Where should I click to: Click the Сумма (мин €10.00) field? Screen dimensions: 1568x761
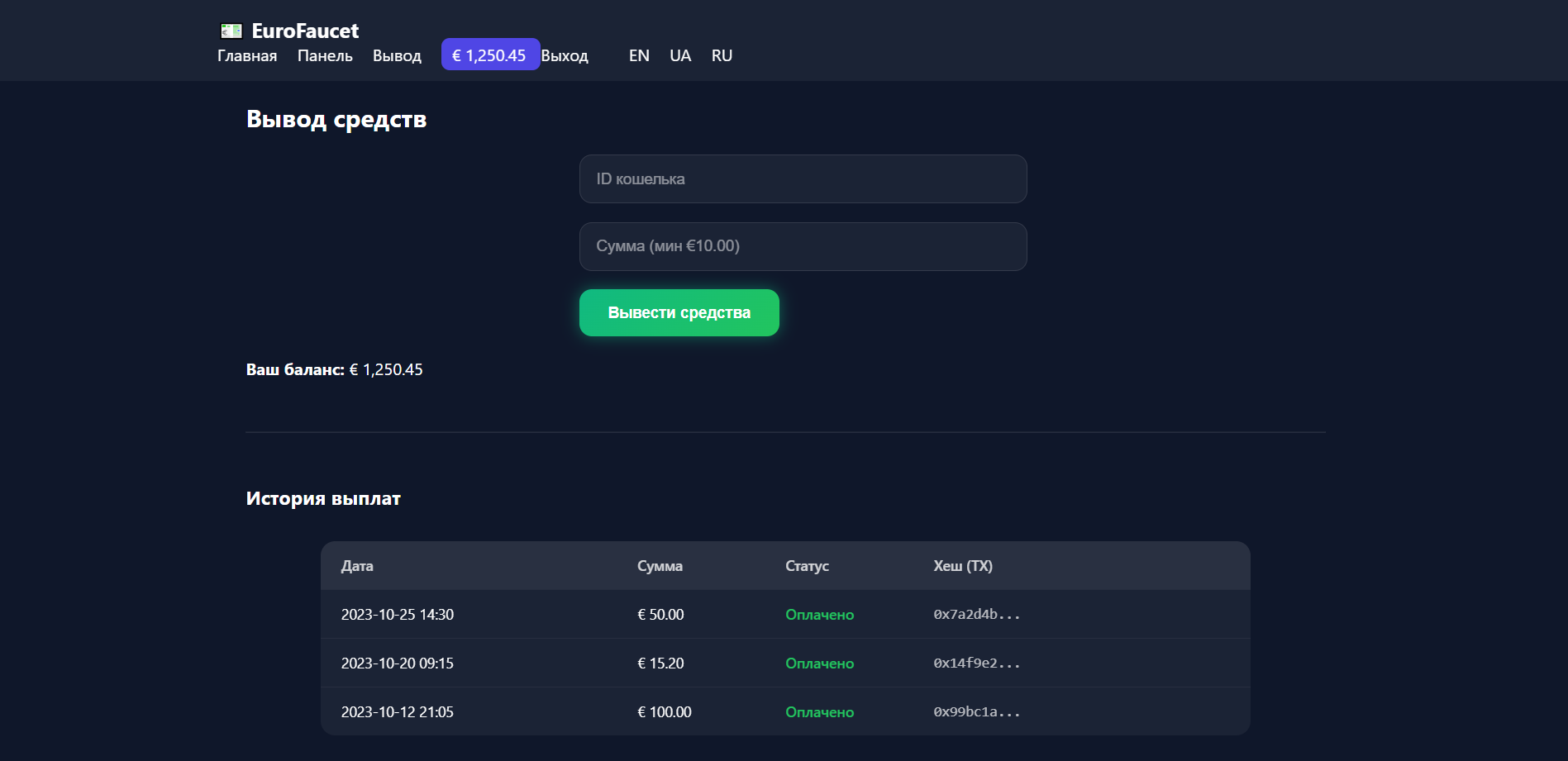(x=803, y=246)
